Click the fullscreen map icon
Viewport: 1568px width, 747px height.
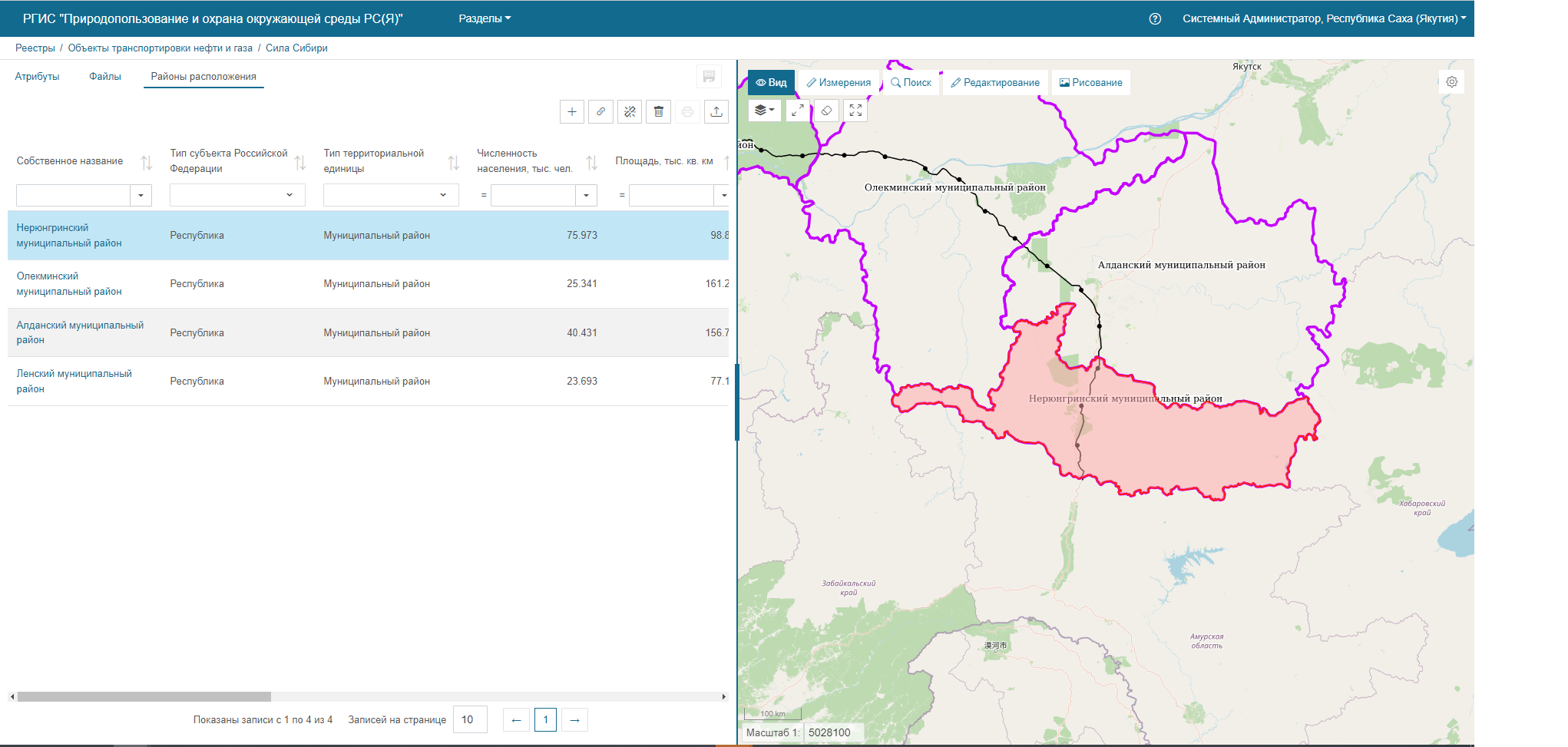855,111
